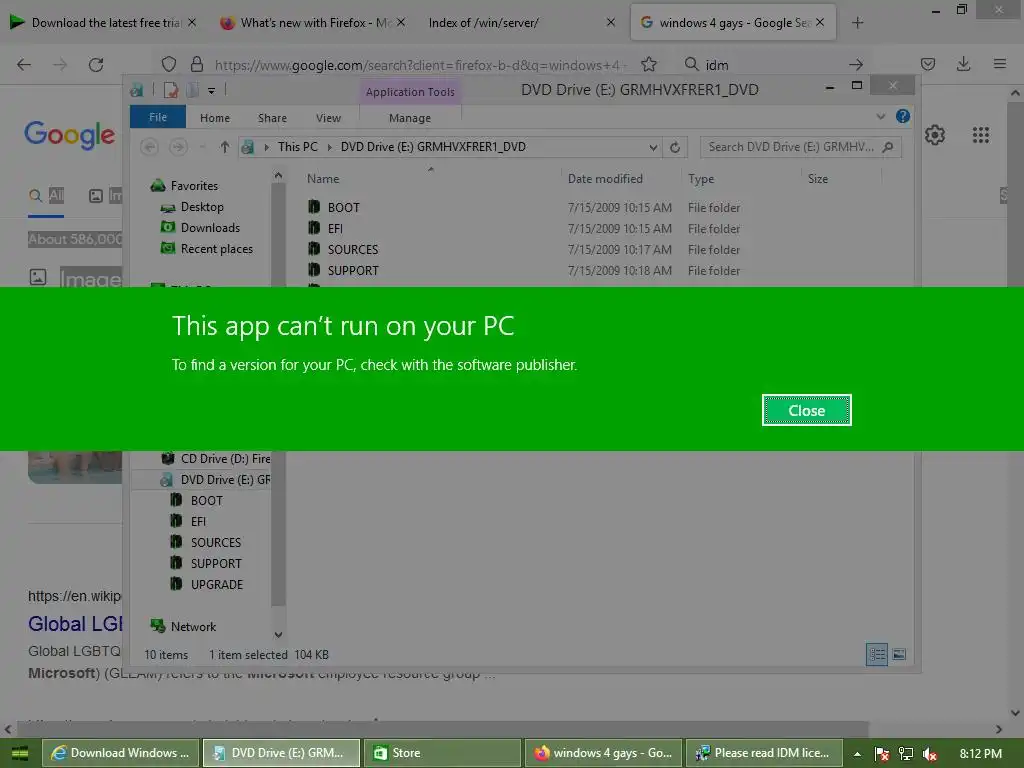The width and height of the screenshot is (1024, 768).
Task: Open the Windows Start button
Action: click(x=20, y=753)
